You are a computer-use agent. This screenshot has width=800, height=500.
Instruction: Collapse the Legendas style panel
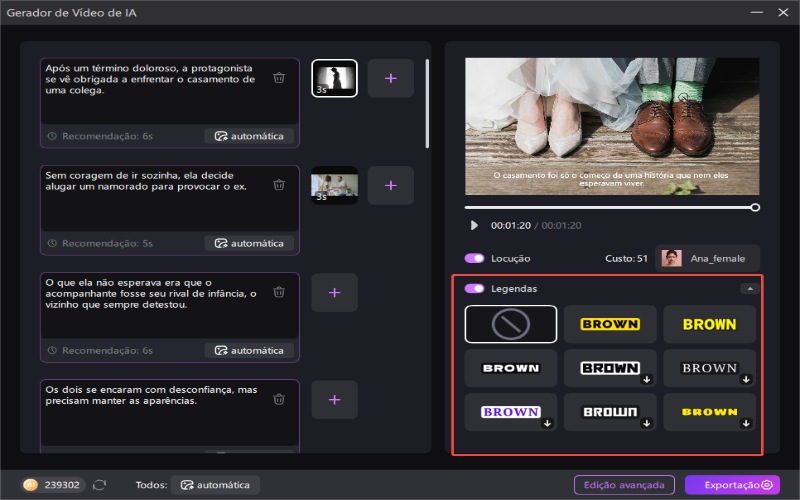tap(750, 289)
